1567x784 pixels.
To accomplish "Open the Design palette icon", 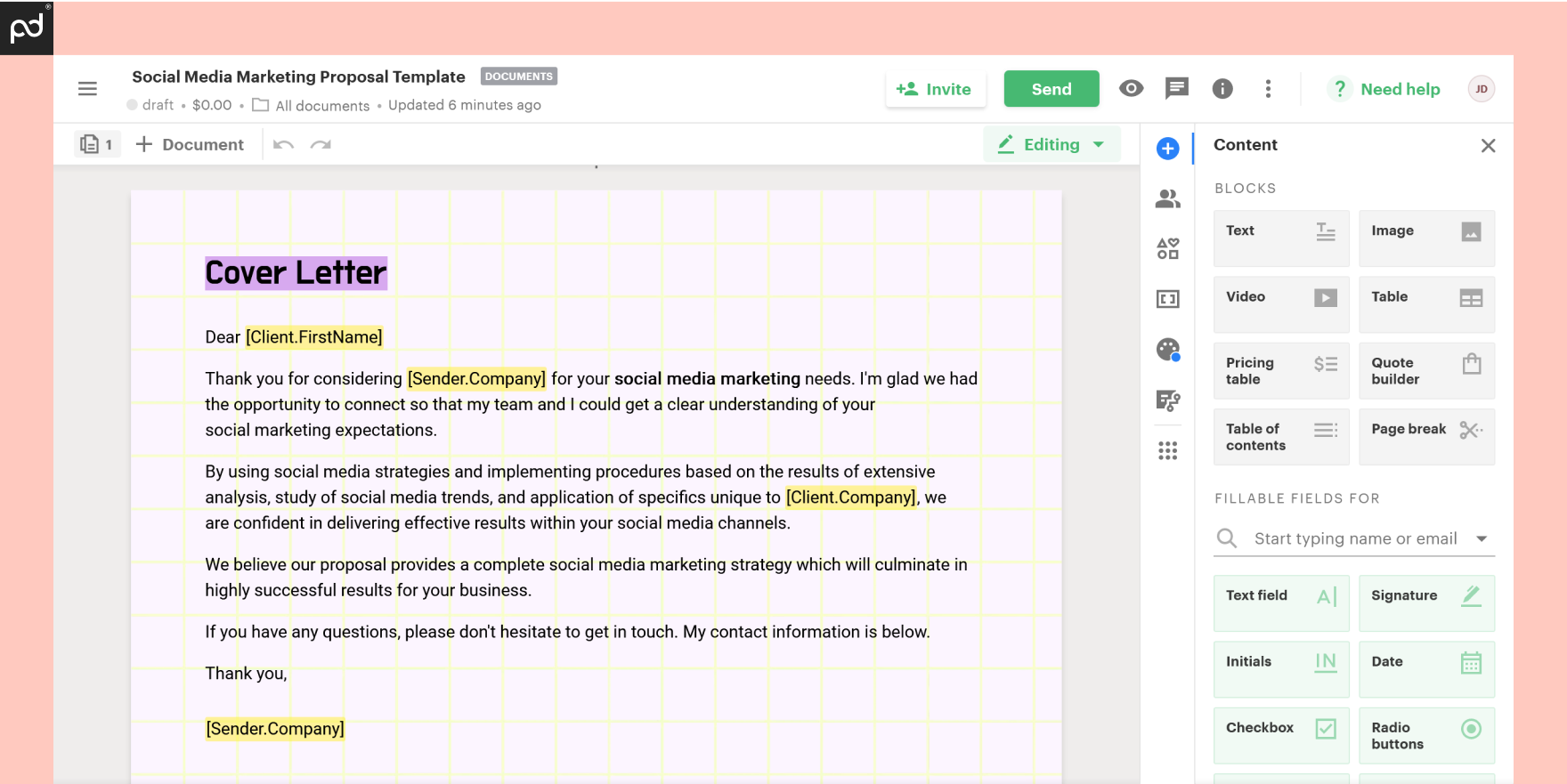I will (x=1167, y=350).
